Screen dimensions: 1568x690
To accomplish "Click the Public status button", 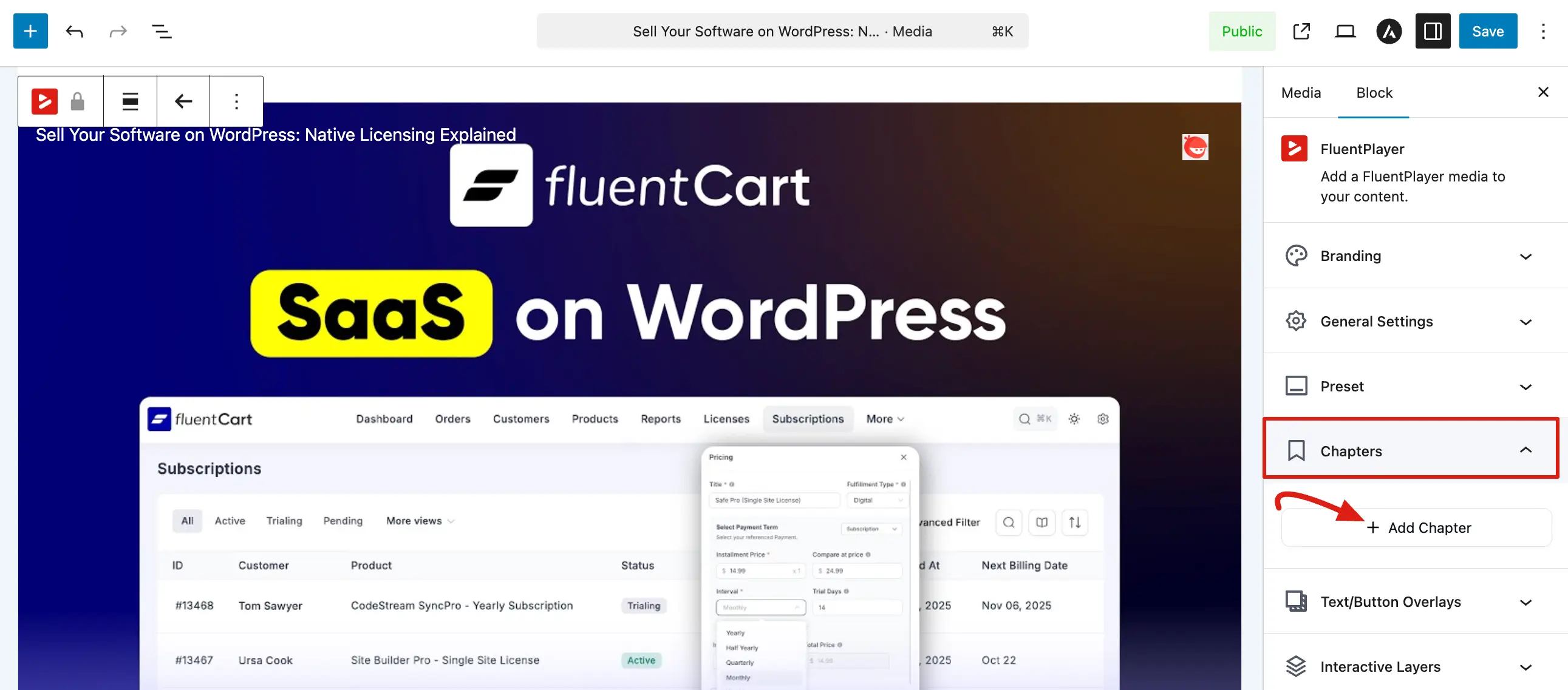I will [1242, 31].
